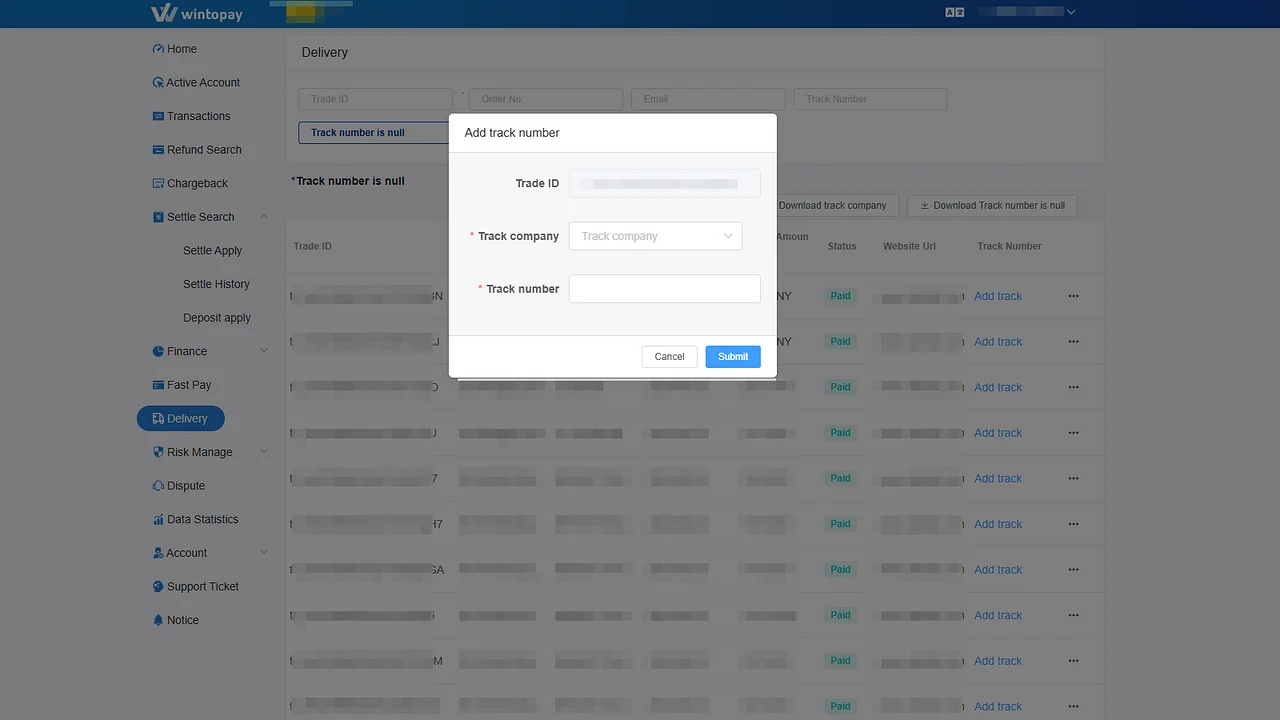The width and height of the screenshot is (1280, 720).
Task: Submit the add track number form
Action: pyautogui.click(x=733, y=356)
